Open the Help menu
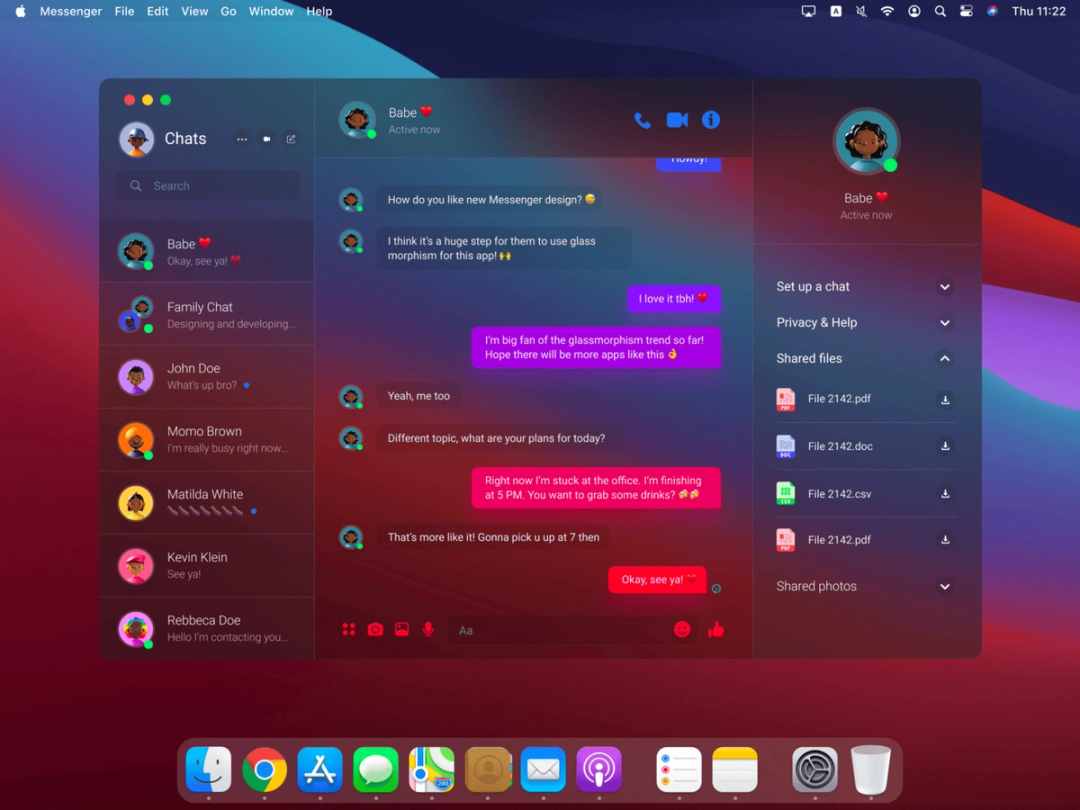 point(319,11)
